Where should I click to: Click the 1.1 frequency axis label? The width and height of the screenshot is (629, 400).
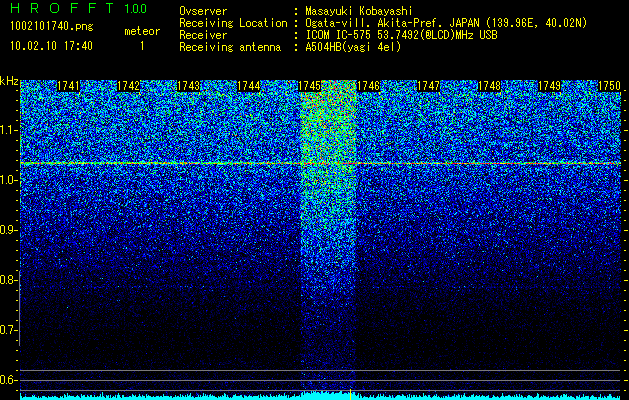coord(8,130)
